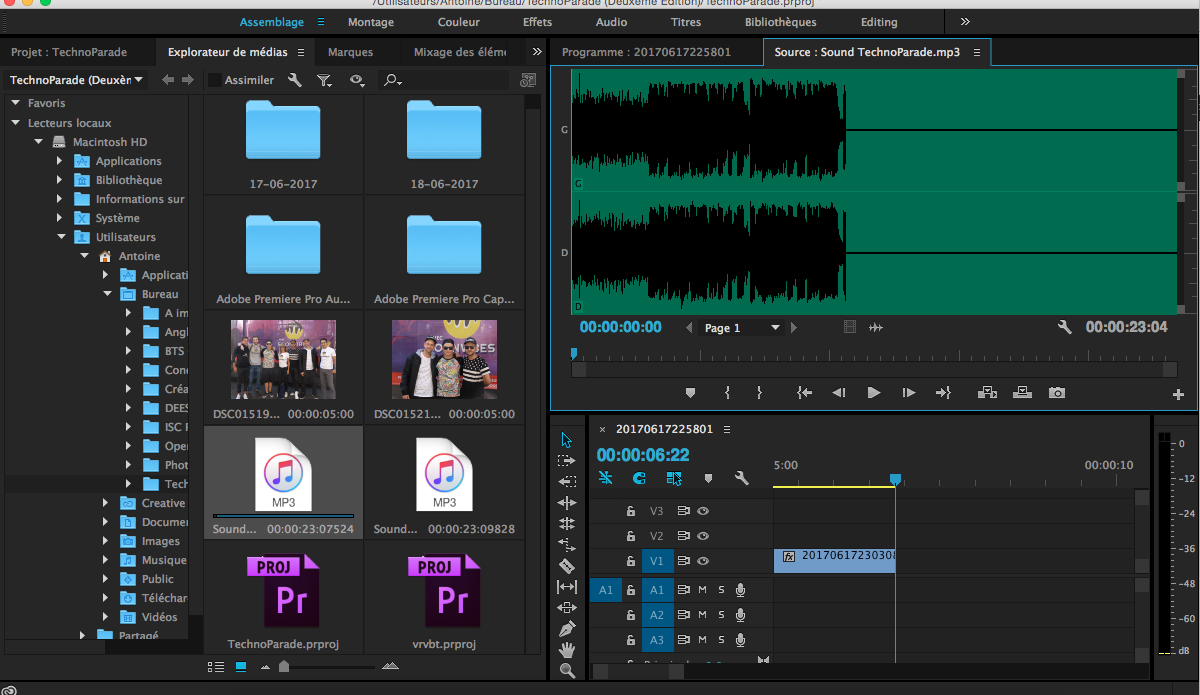Toggle visibility of video track V3
This screenshot has height=695, width=1200.
[703, 511]
